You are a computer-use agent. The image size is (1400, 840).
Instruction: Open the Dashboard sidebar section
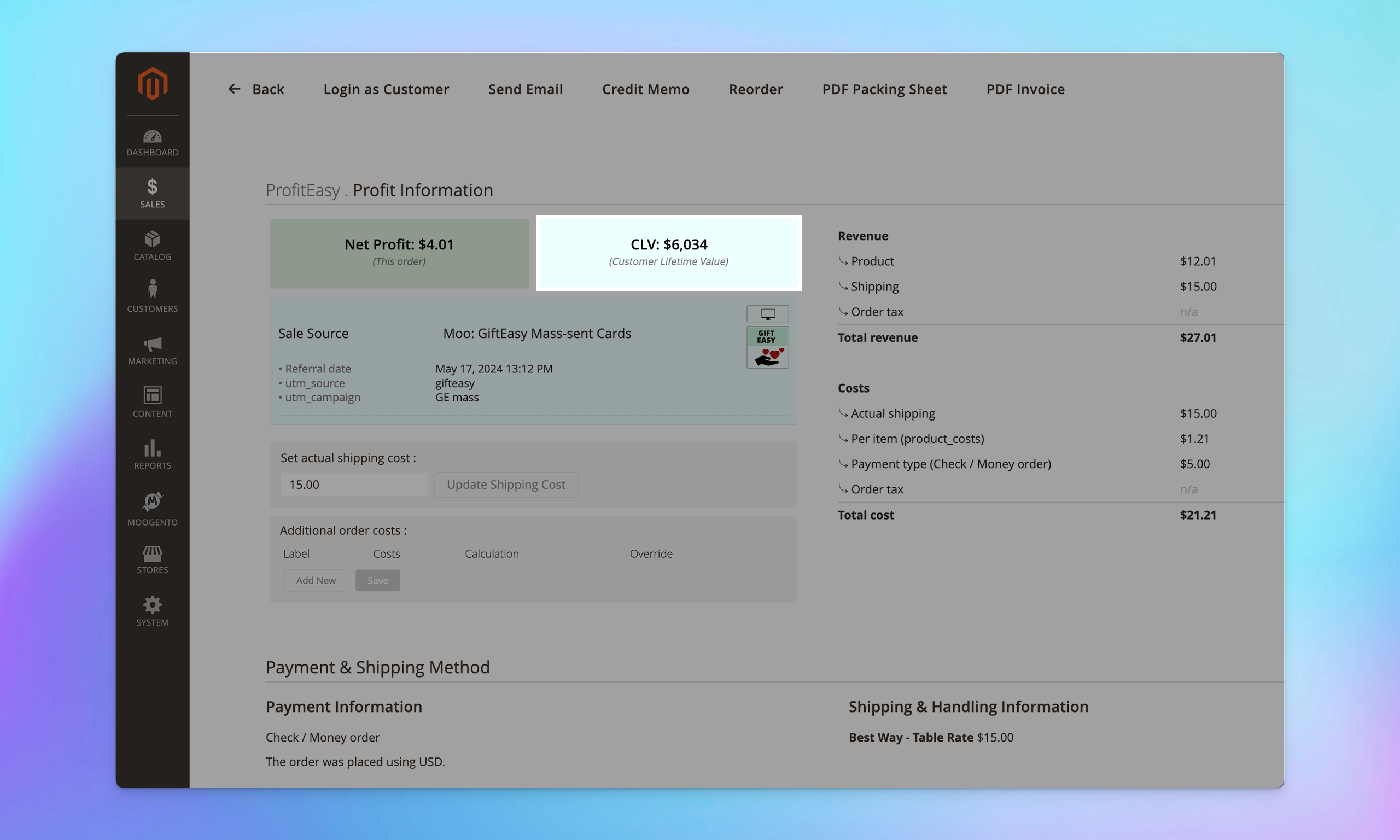pyautogui.click(x=152, y=143)
